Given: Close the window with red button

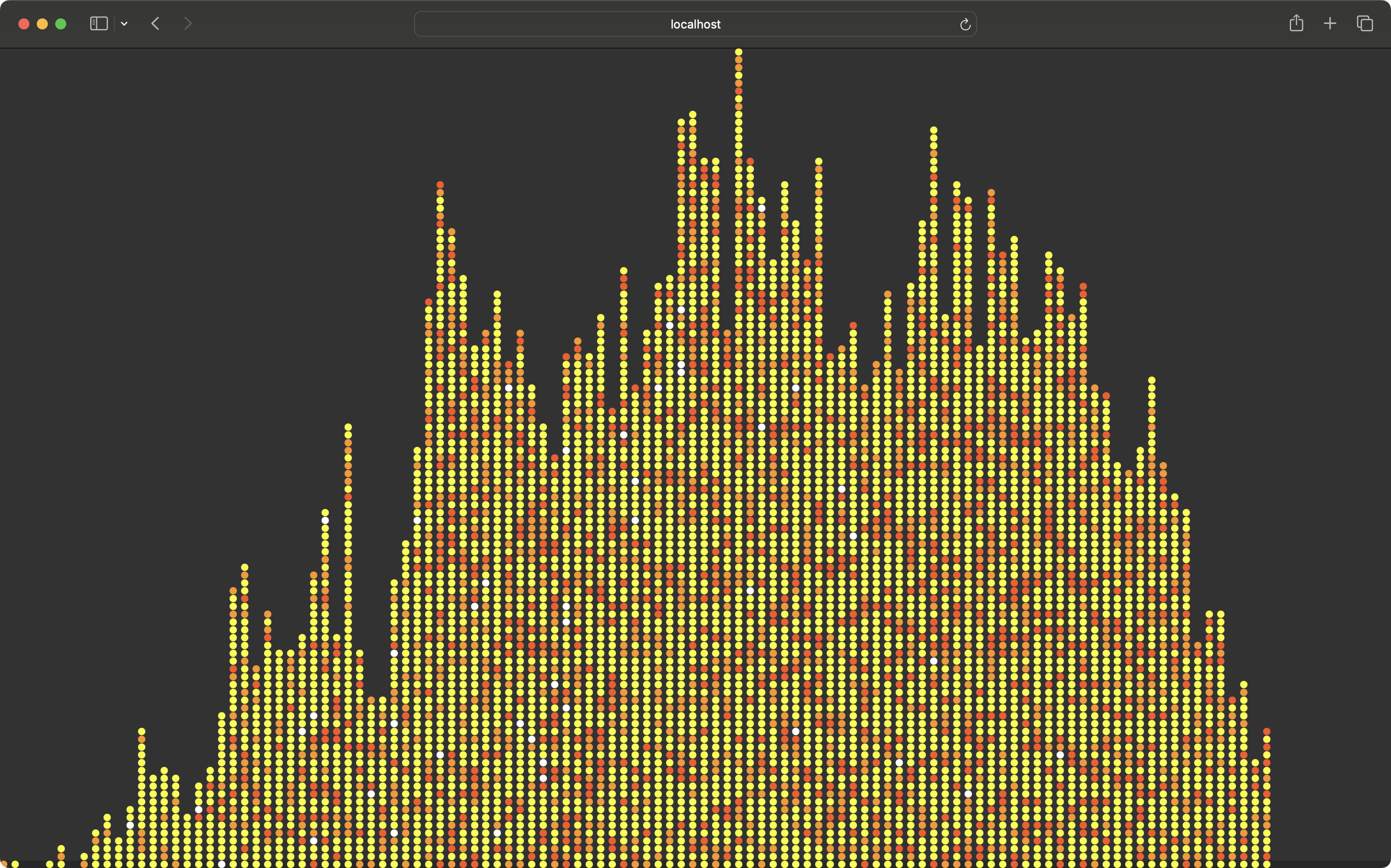Looking at the screenshot, I should 24,24.
